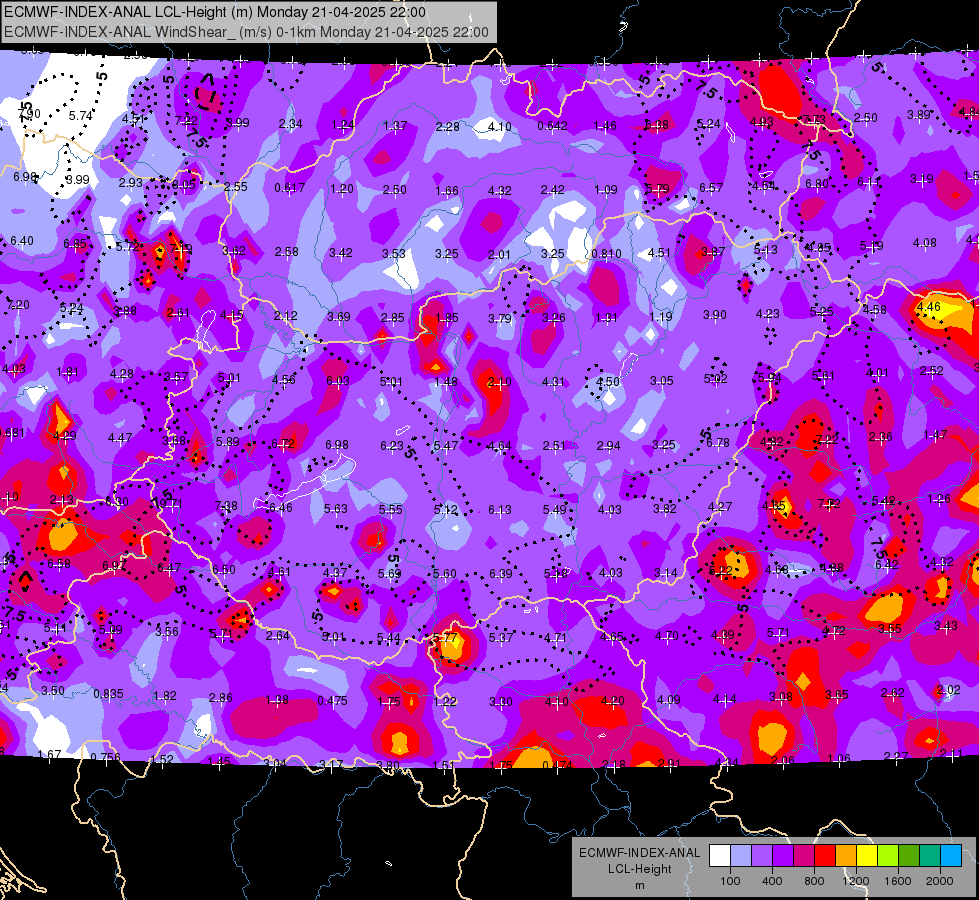Click the WindShear 0-1km title line

click(246, 32)
